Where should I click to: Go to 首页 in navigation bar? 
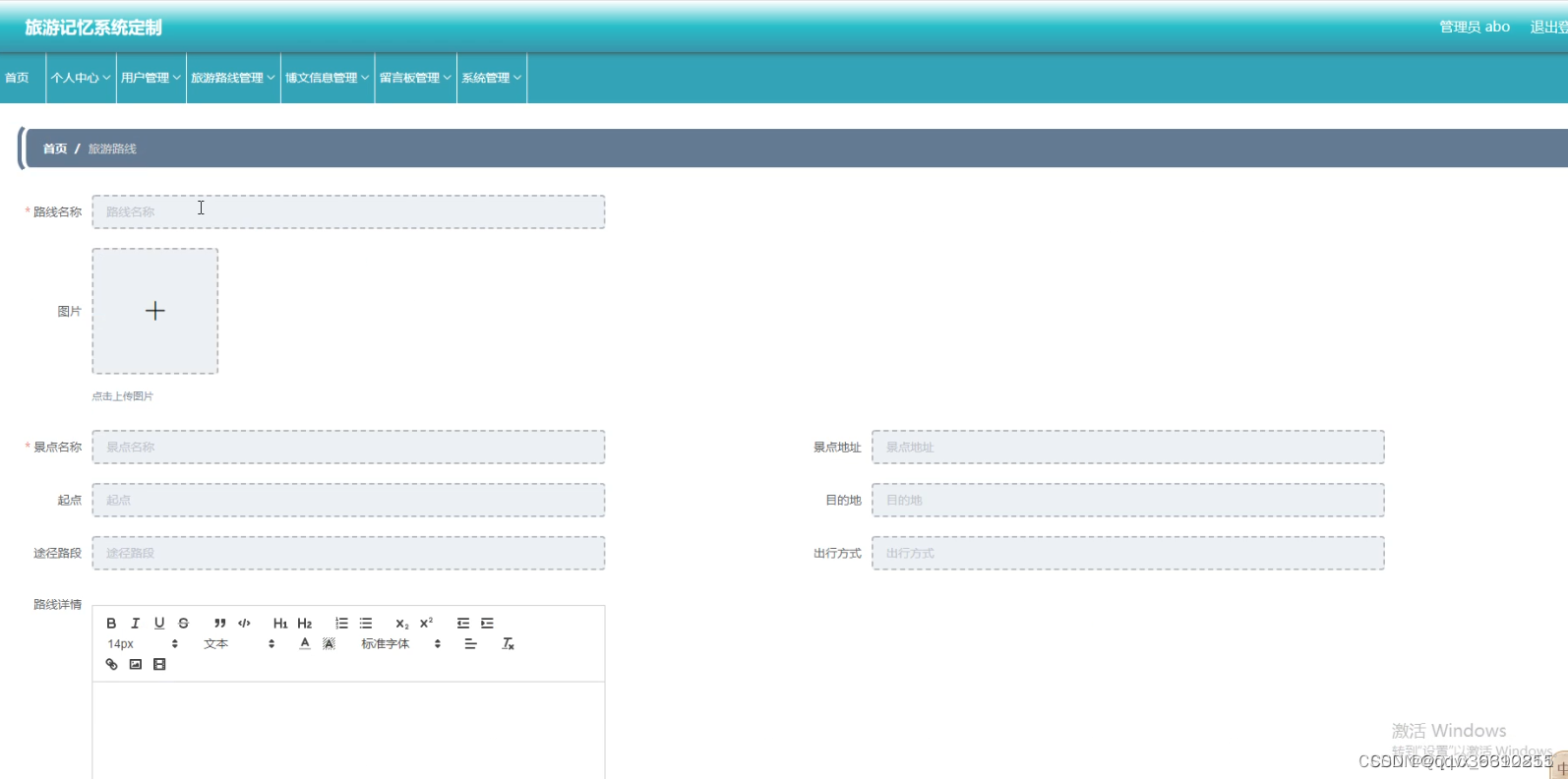(x=17, y=78)
